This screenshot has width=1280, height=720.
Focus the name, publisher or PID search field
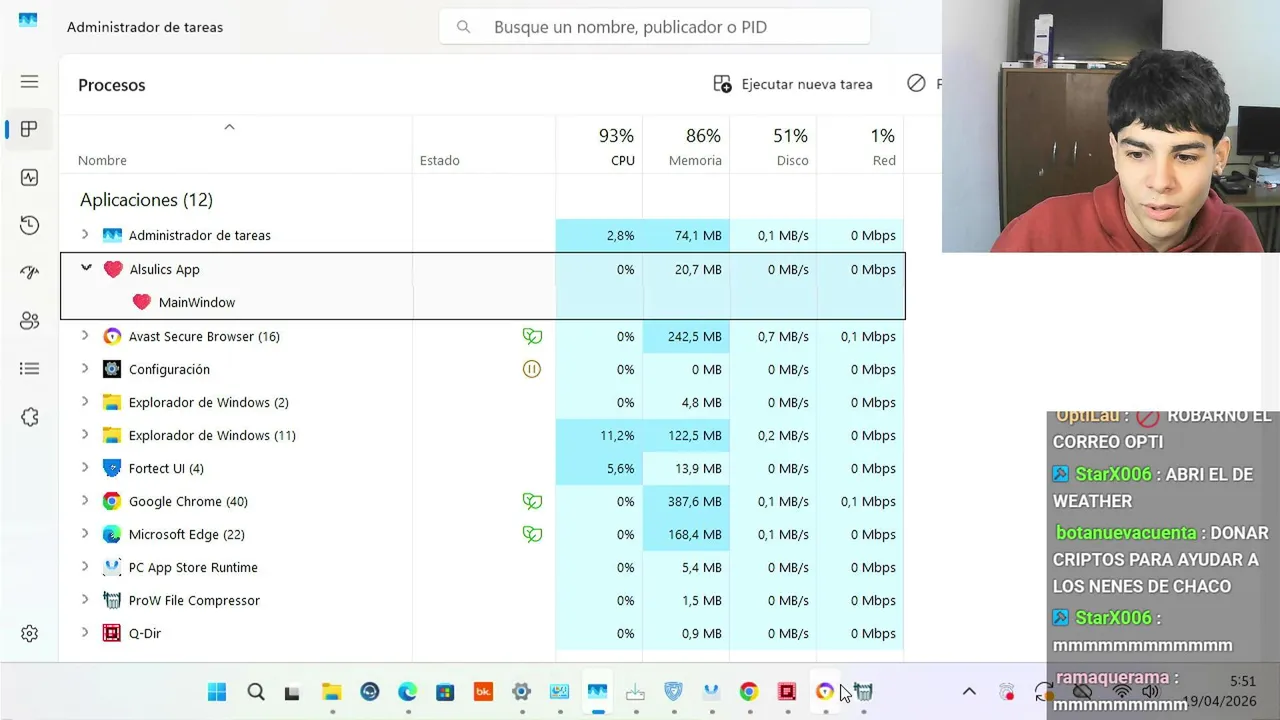coord(655,27)
